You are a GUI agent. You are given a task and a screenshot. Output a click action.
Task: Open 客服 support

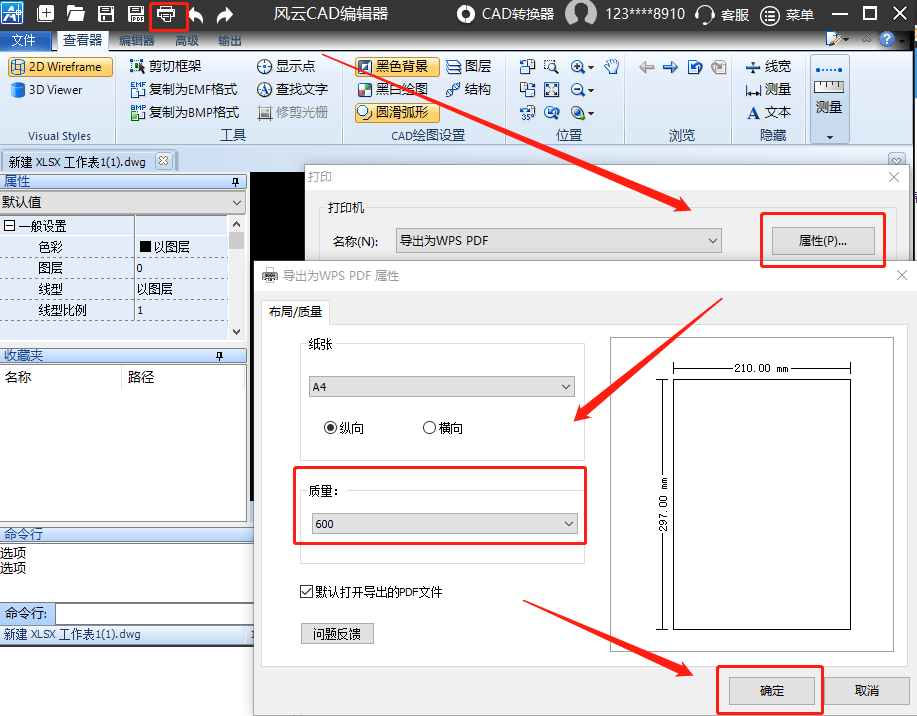[722, 14]
